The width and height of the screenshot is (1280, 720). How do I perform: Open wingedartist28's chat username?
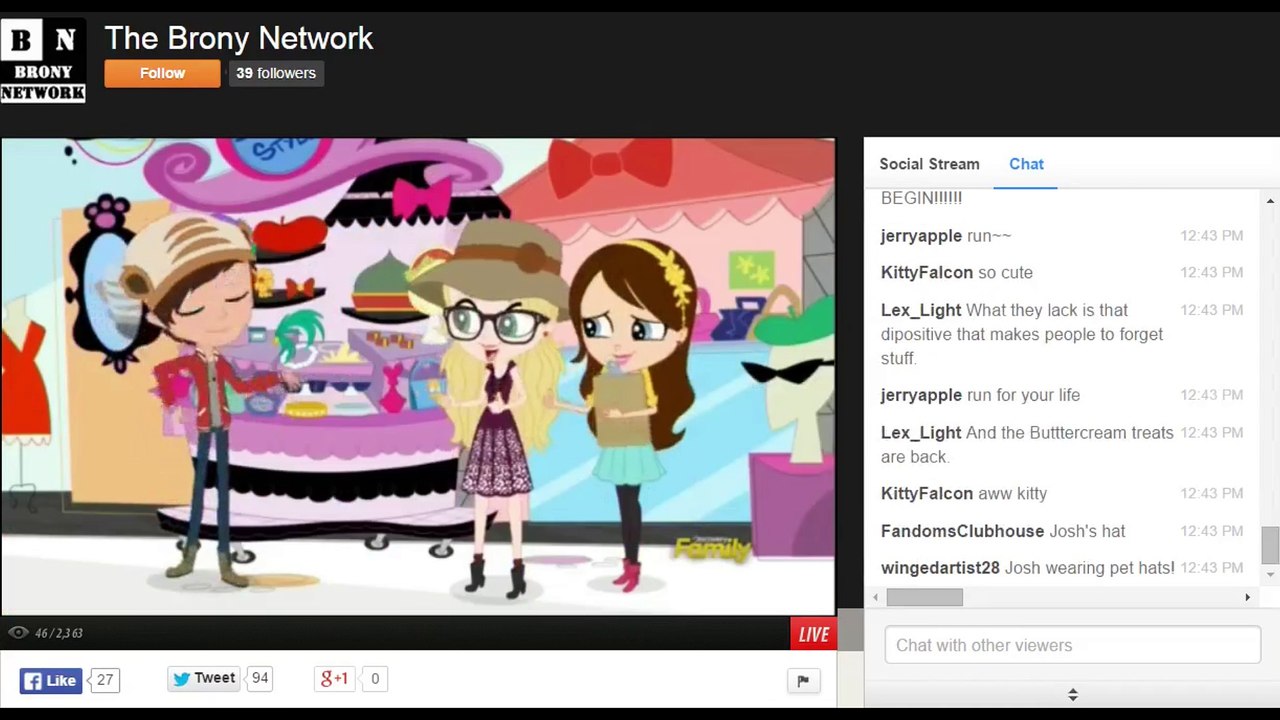[940, 568]
